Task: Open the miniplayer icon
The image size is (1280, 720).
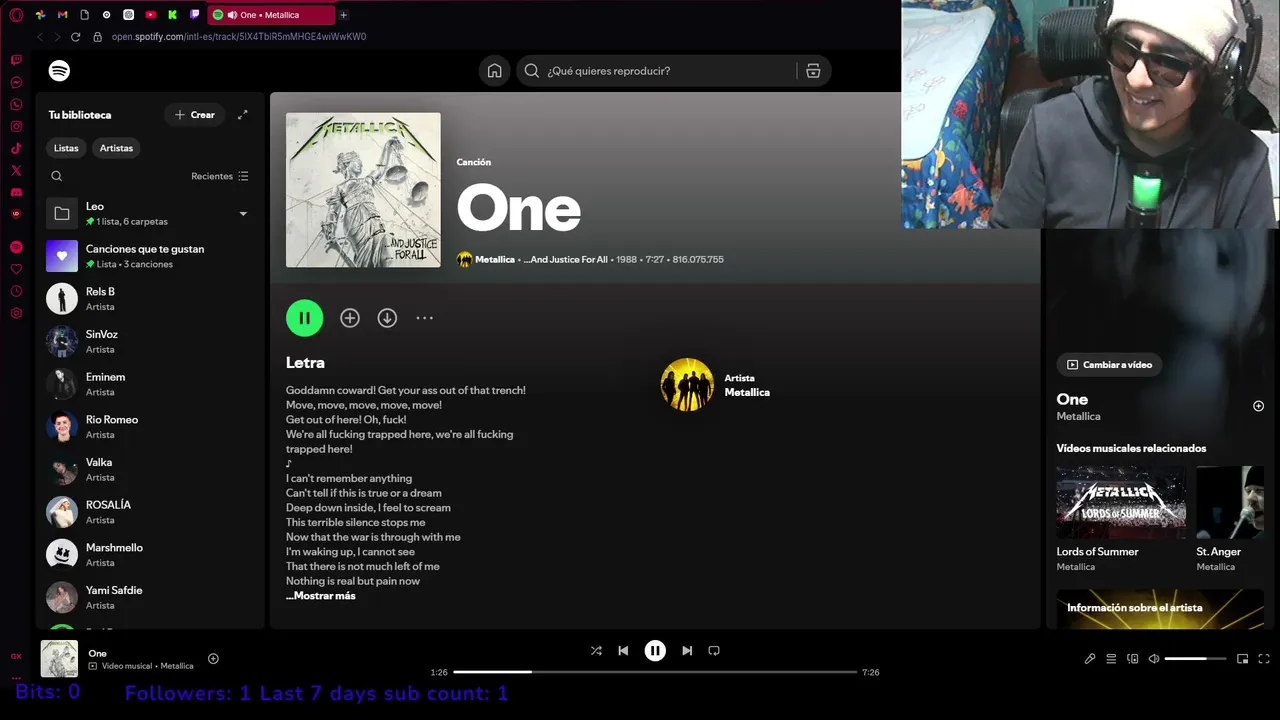Action: (x=1242, y=659)
